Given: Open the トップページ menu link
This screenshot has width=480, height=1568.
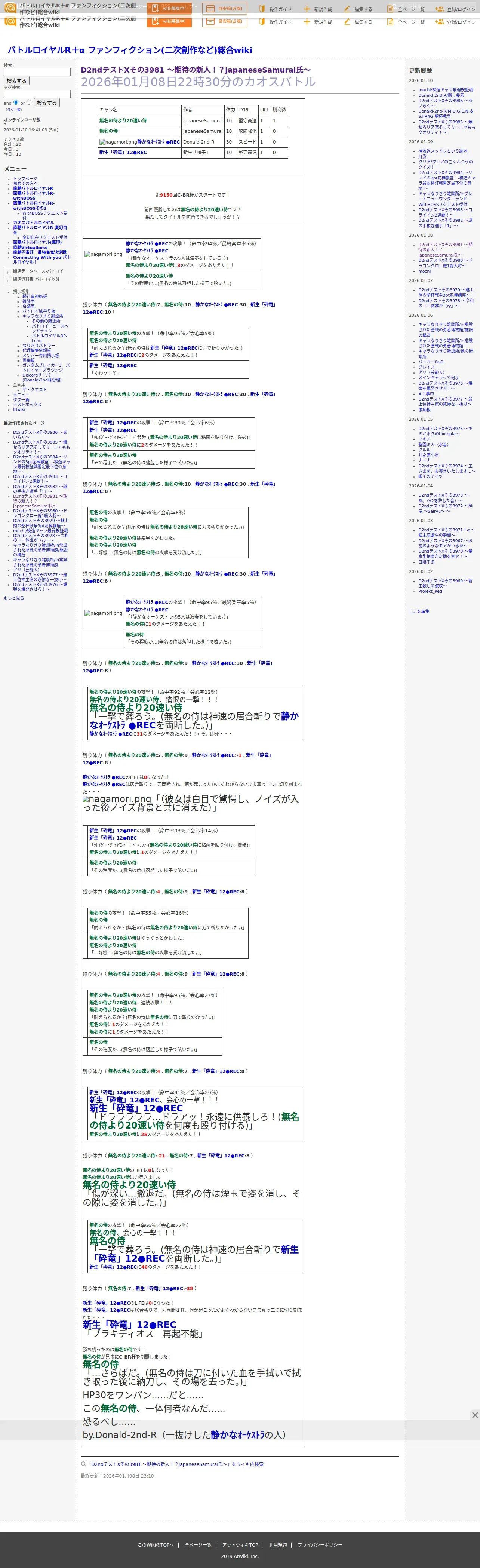Looking at the screenshot, I should point(25,179).
